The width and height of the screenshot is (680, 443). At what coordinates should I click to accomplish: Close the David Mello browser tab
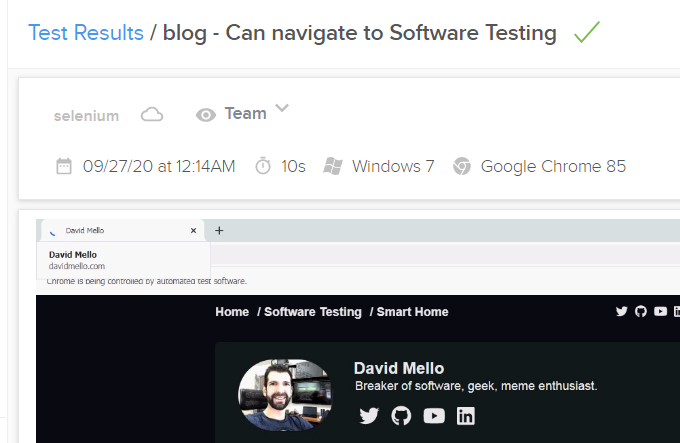pyautogui.click(x=193, y=231)
